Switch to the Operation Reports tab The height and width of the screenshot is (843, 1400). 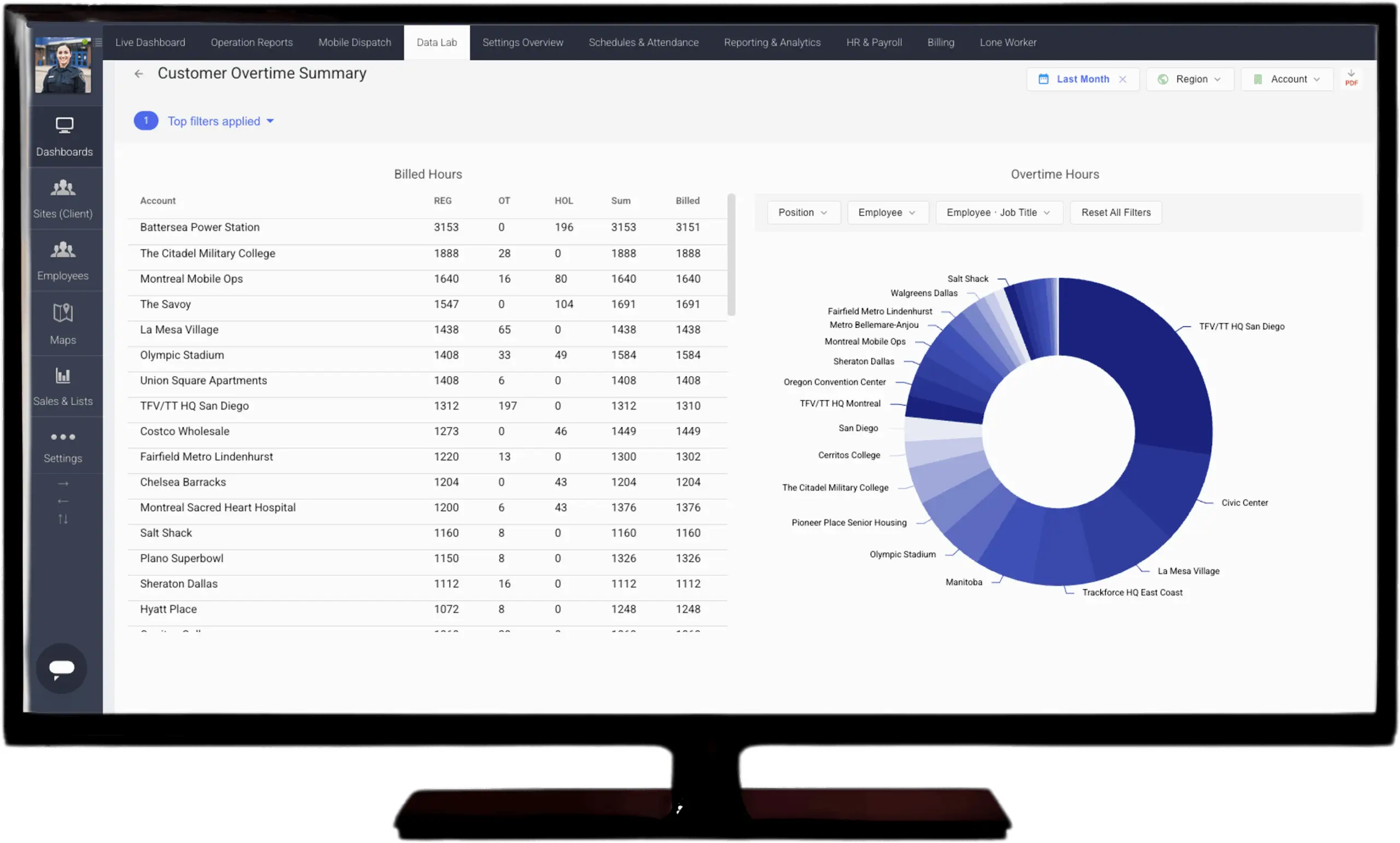(252, 43)
